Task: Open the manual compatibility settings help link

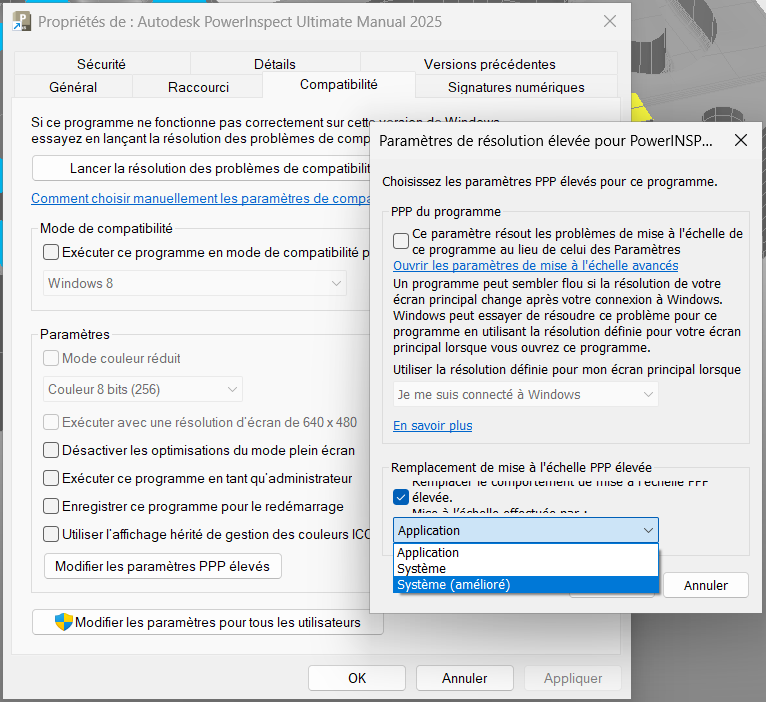Action: point(201,198)
